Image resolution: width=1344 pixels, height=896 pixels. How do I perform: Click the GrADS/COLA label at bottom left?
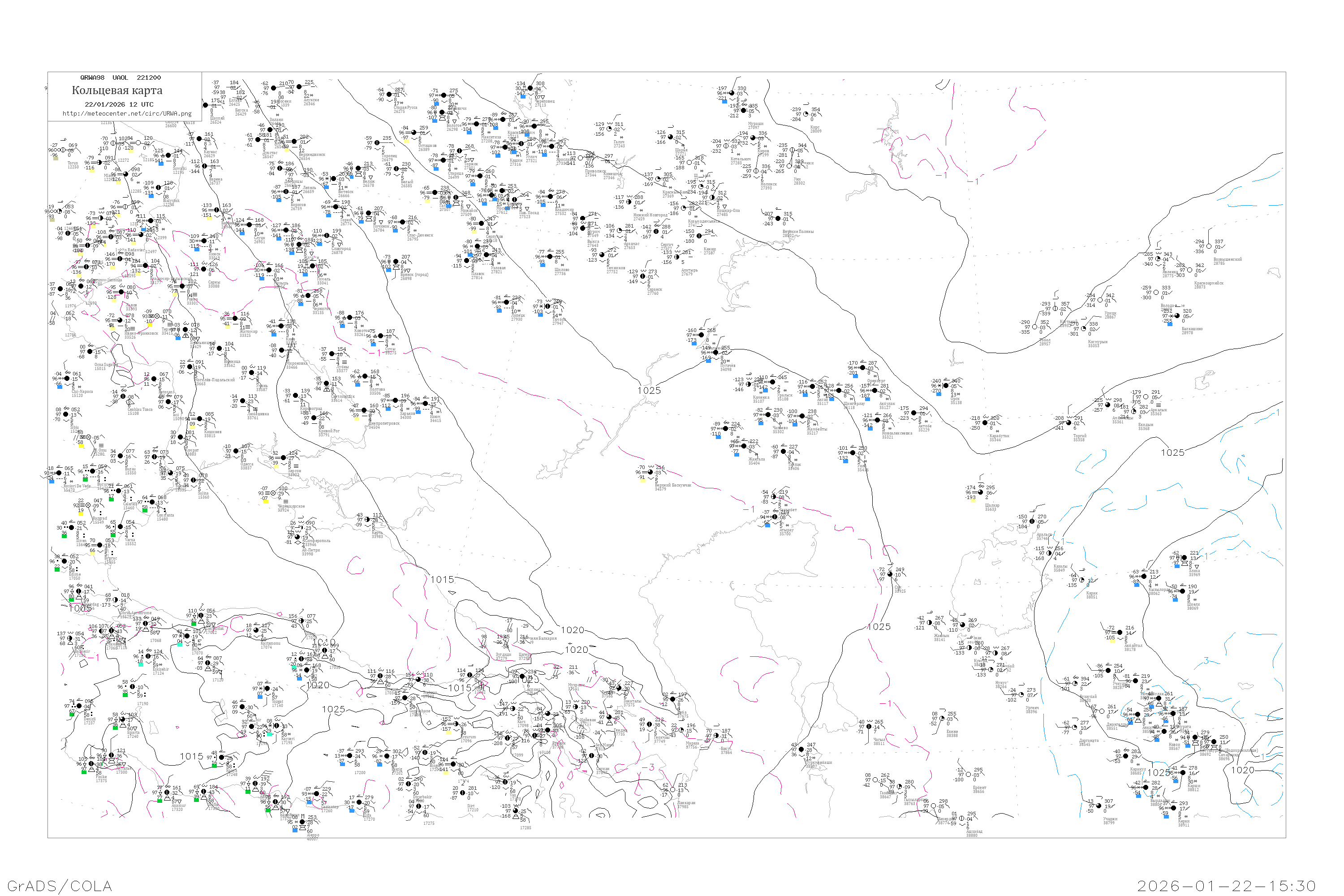click(x=60, y=886)
